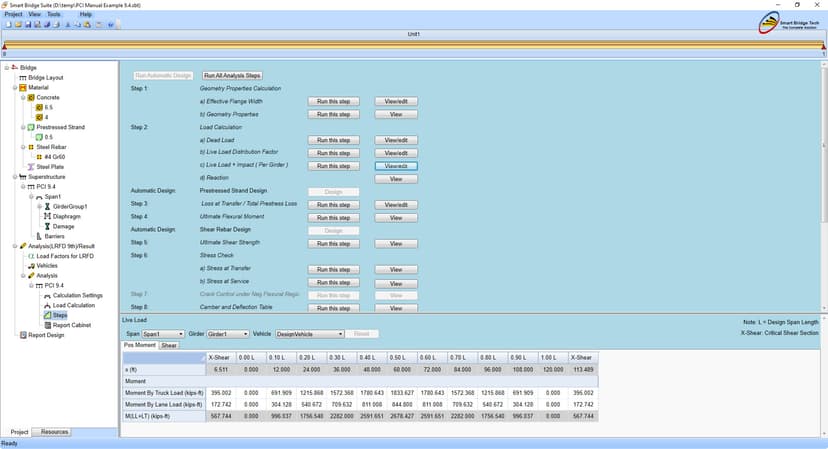Run the Ultimate Flexural Moment step
The image size is (828, 449).
click(x=333, y=218)
